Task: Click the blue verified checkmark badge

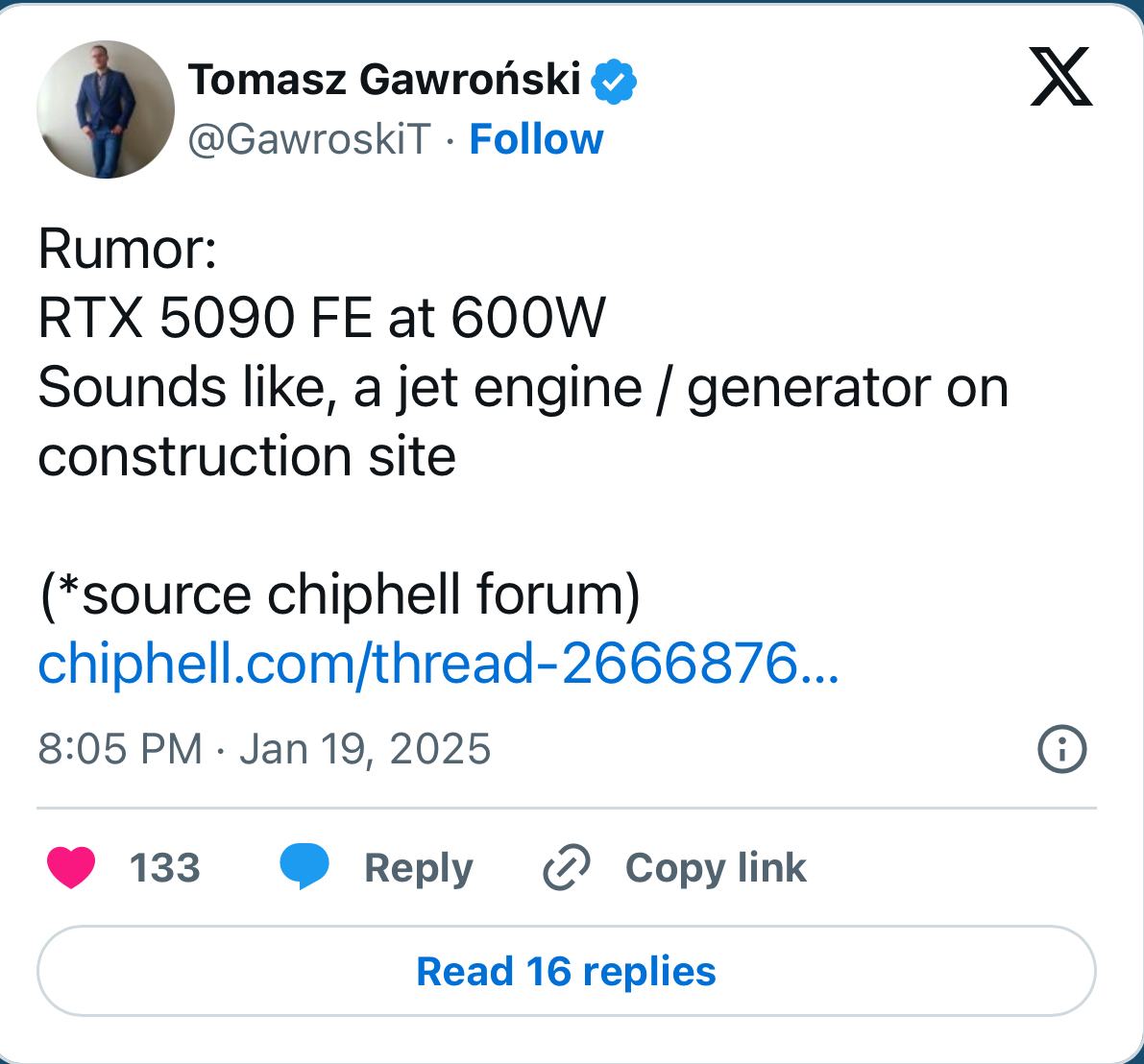Action: [614, 82]
